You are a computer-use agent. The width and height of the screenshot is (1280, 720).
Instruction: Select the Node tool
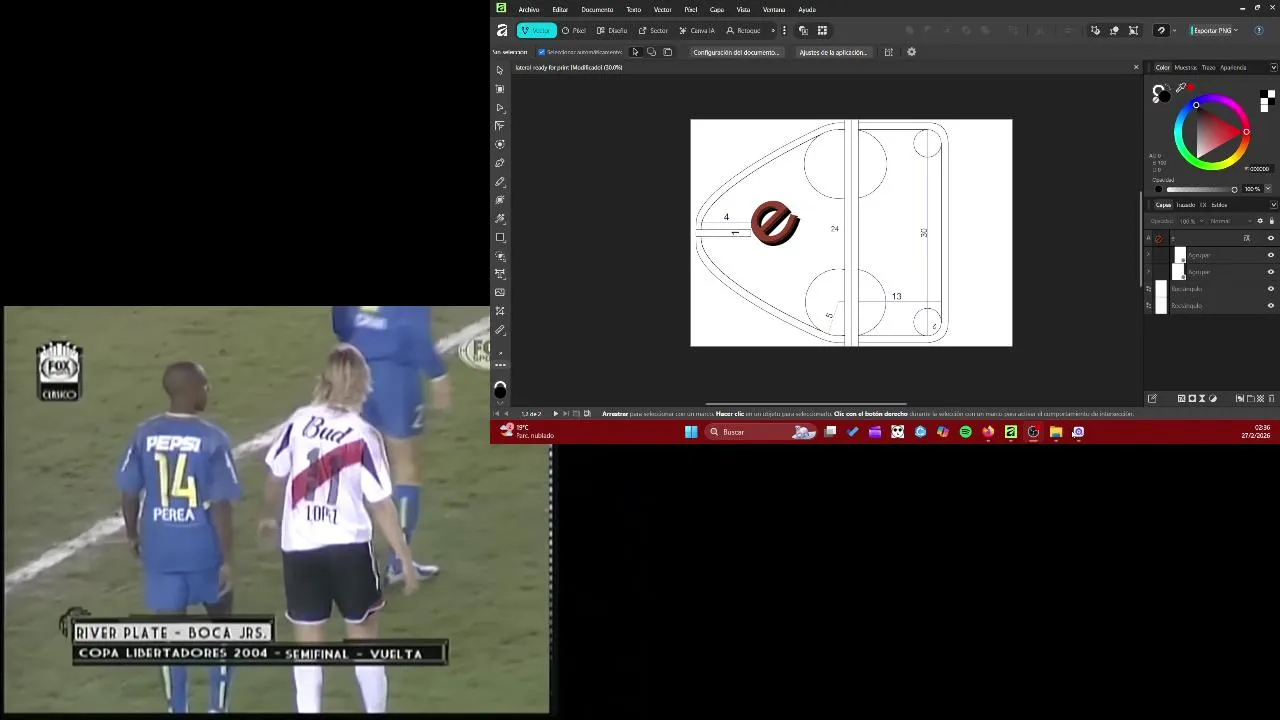[x=500, y=107]
